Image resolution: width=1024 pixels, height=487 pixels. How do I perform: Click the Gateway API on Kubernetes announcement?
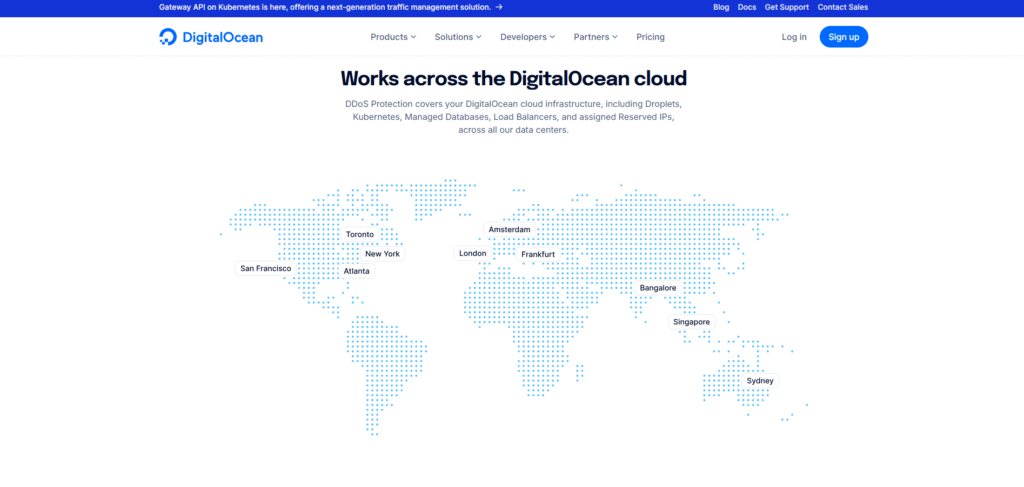tap(325, 7)
